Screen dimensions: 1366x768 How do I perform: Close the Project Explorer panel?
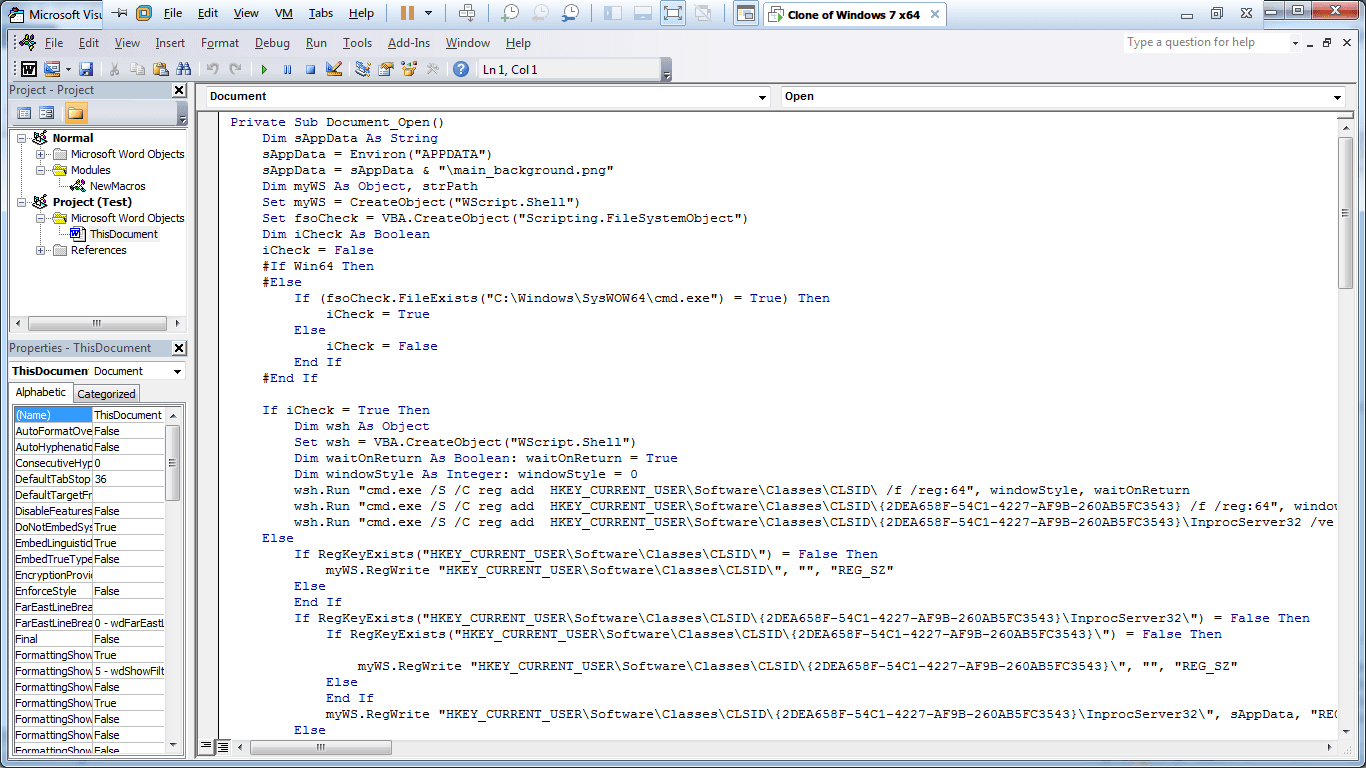pos(179,90)
